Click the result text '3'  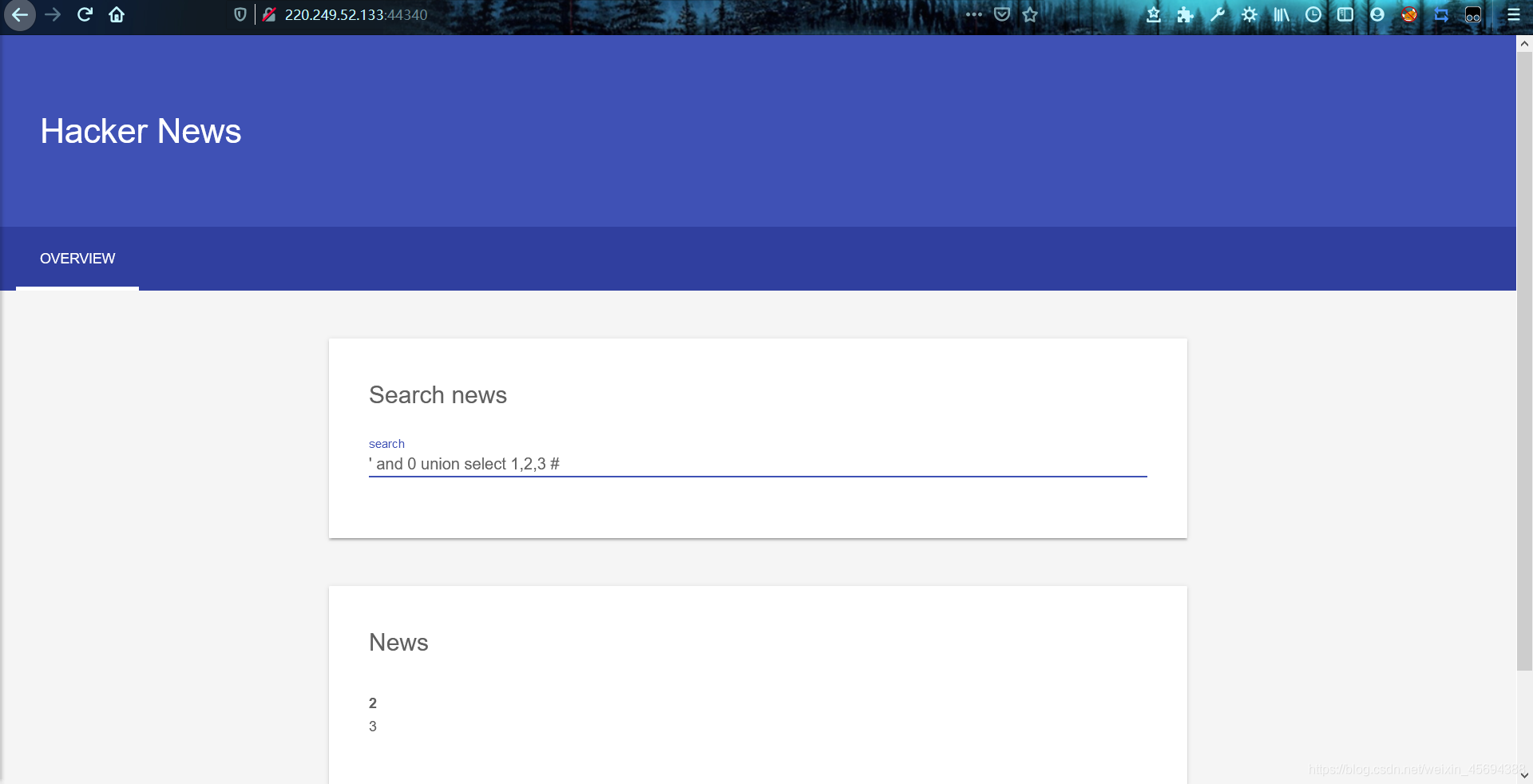point(373,727)
